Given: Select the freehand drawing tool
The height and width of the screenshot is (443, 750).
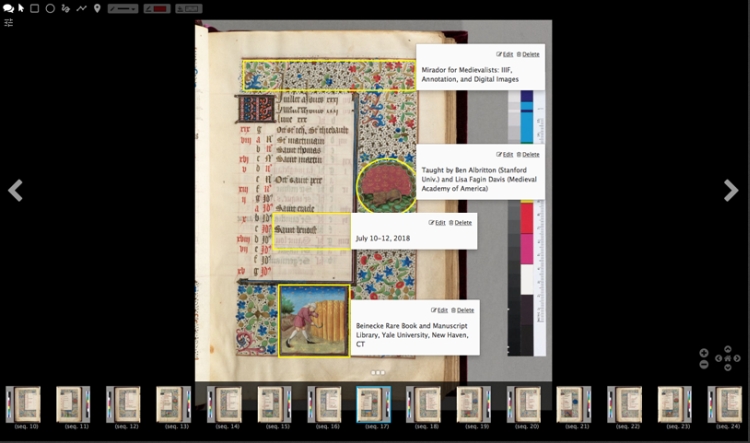Looking at the screenshot, I should (x=66, y=8).
